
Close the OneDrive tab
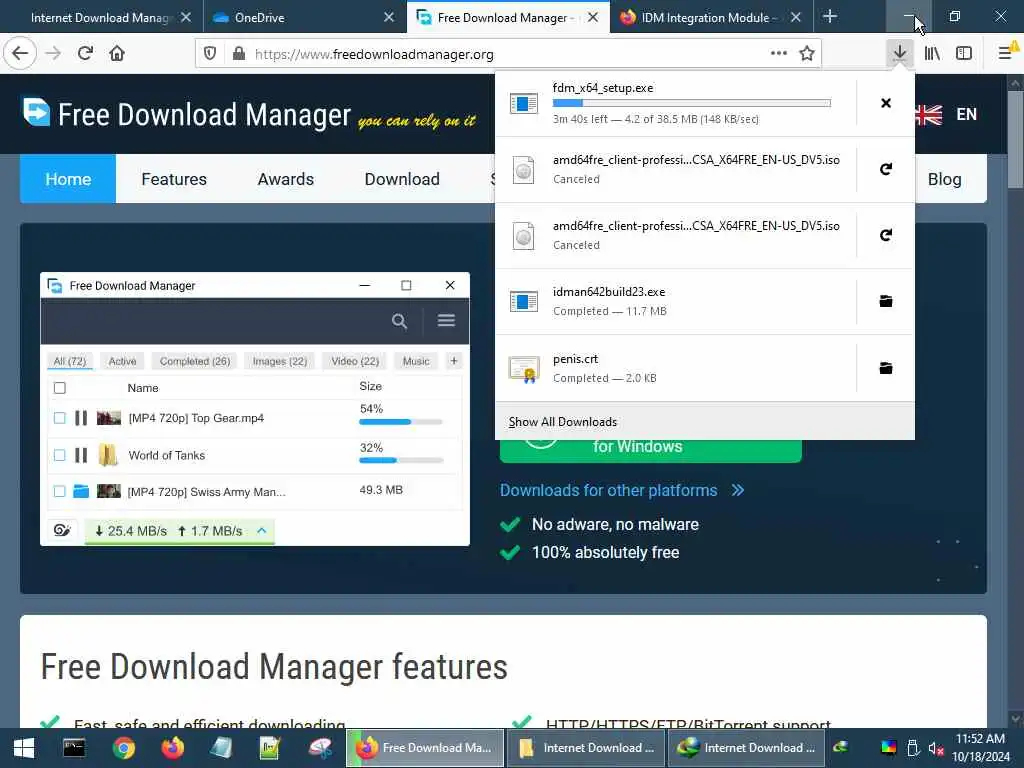click(x=389, y=17)
